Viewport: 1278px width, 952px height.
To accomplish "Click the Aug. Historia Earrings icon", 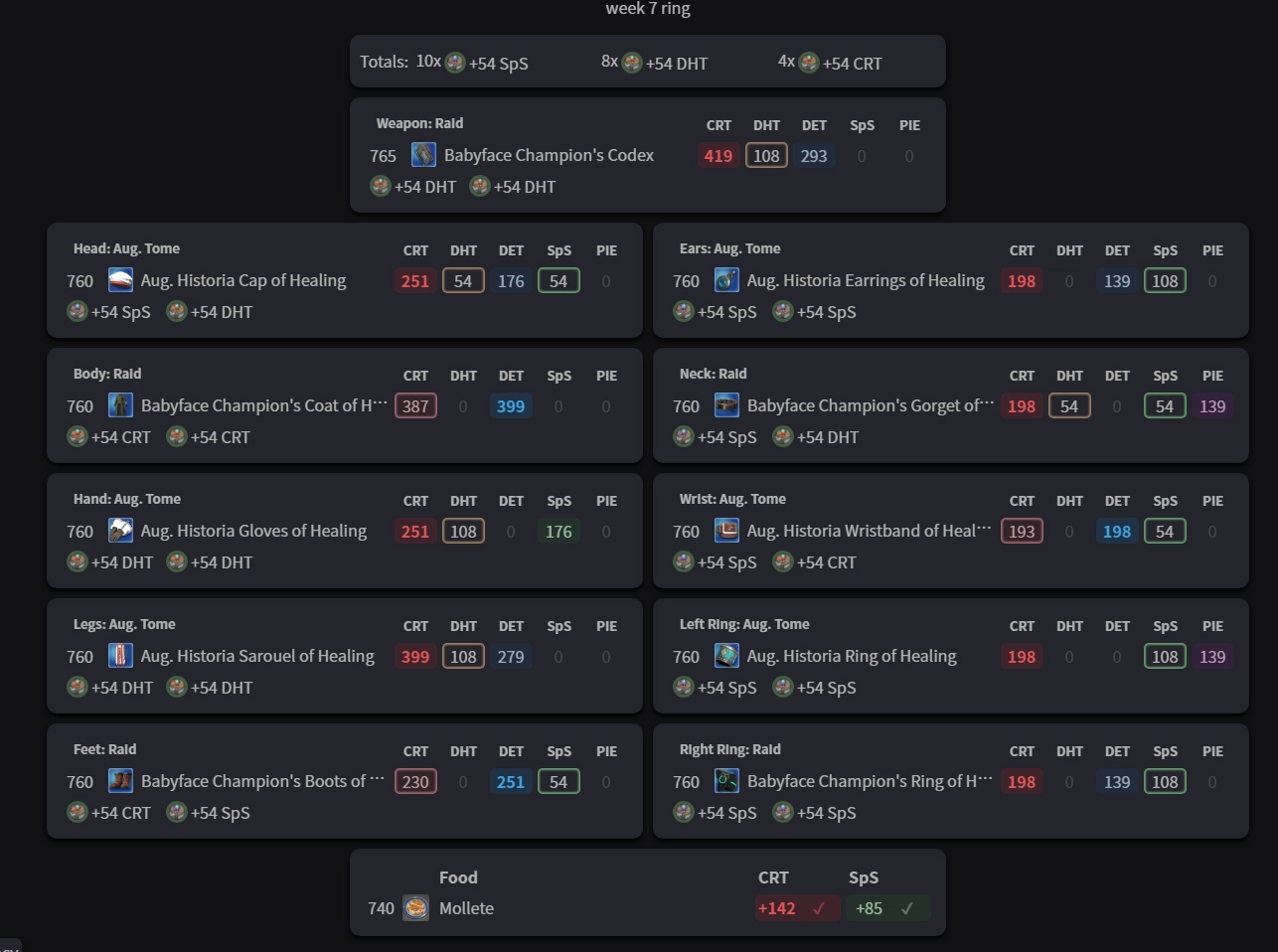I will (726, 280).
